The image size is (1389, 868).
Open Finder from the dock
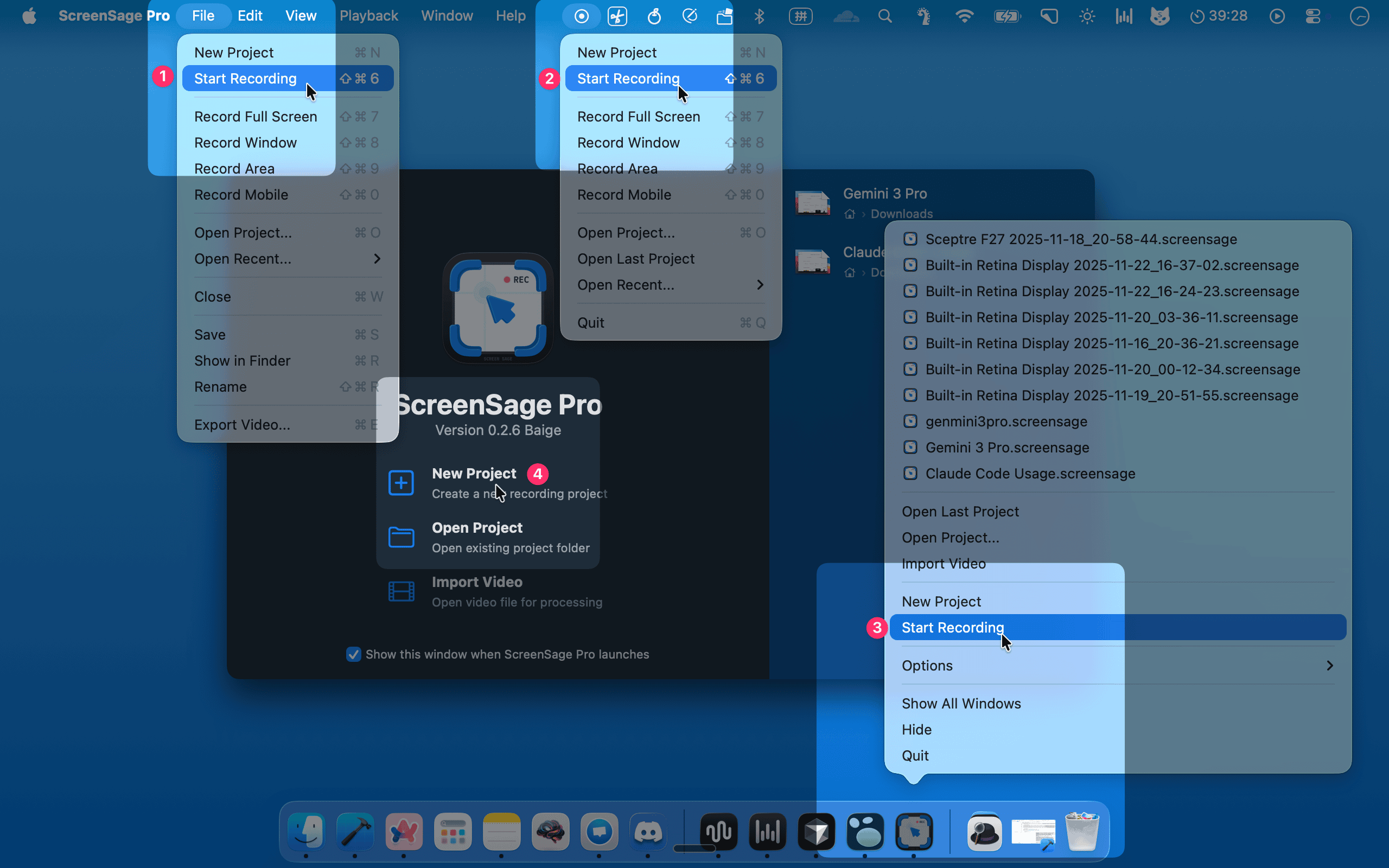pos(306,831)
